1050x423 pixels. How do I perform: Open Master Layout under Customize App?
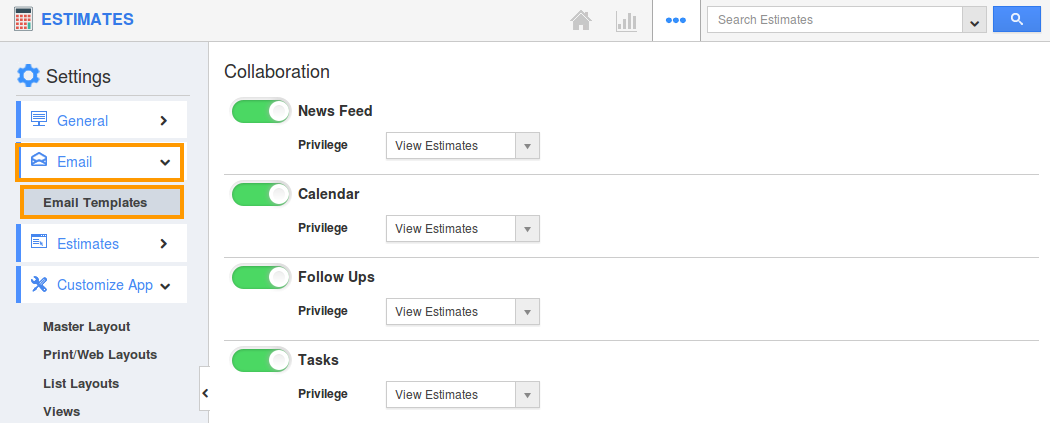coord(86,327)
